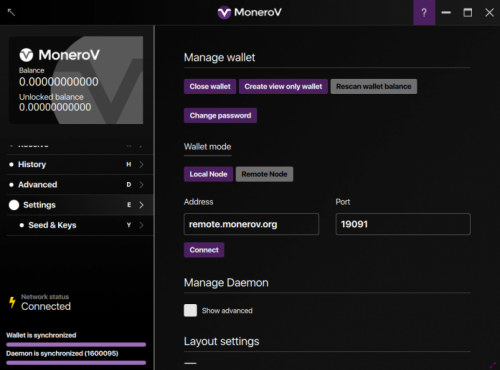
Task: Open the Advanced menu item
Action: click(x=80, y=184)
